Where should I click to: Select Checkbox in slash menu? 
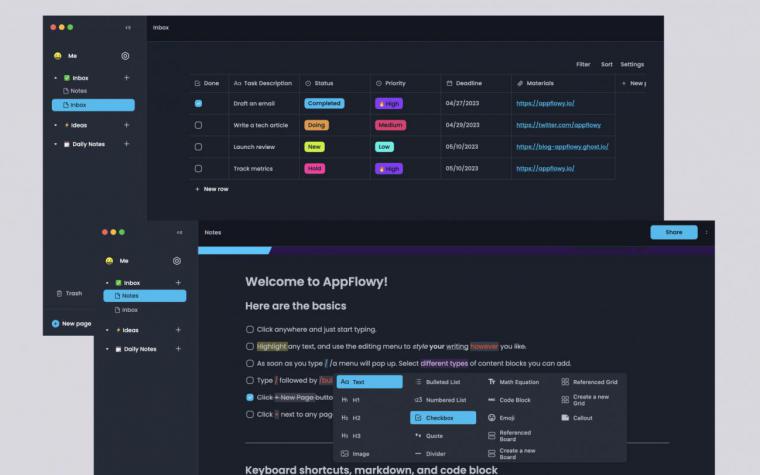[x=443, y=418]
